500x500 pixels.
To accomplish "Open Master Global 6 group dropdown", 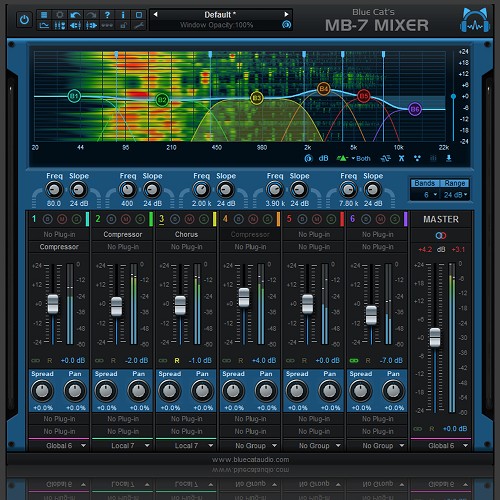I will (x=441, y=446).
